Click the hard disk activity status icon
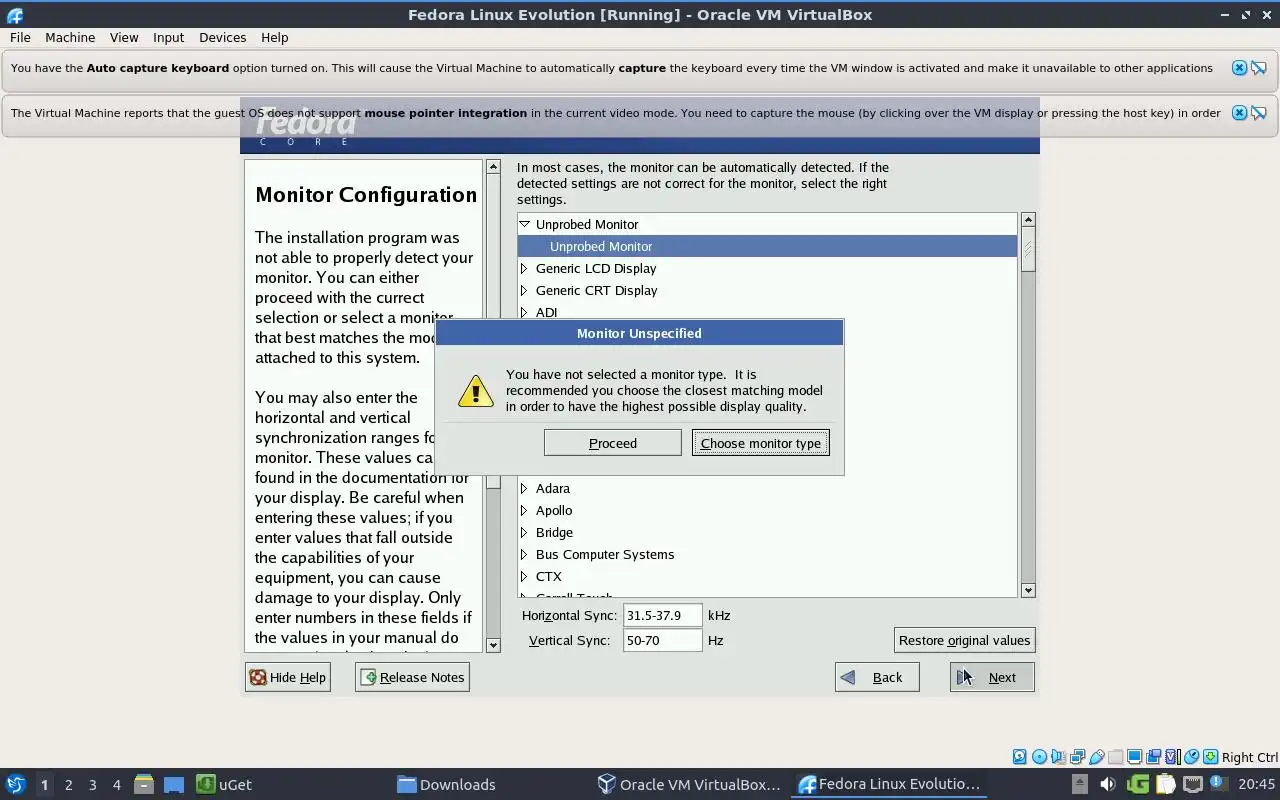The height and width of the screenshot is (800, 1280). [1019, 757]
